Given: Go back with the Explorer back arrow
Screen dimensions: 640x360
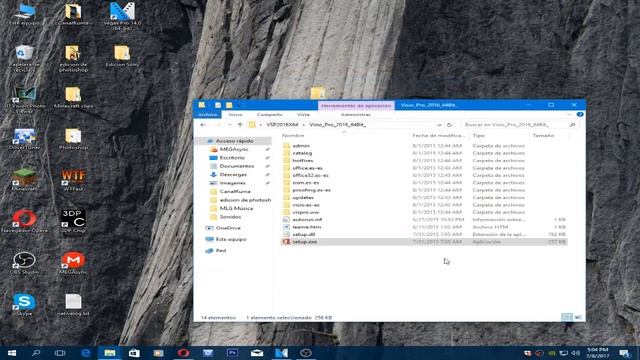Looking at the screenshot, I should click(x=203, y=124).
